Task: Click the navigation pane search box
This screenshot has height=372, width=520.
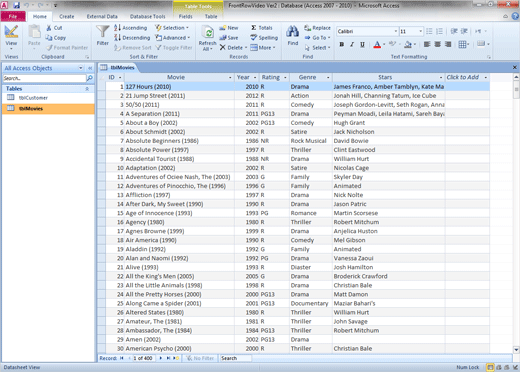Action: pos(44,78)
